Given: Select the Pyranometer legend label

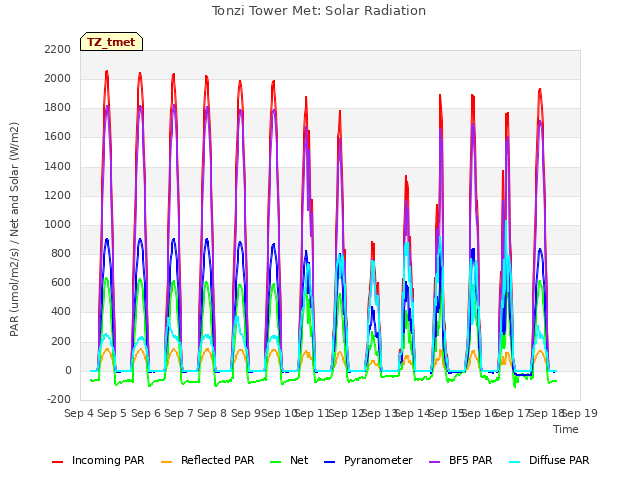Looking at the screenshot, I should pos(378,460).
